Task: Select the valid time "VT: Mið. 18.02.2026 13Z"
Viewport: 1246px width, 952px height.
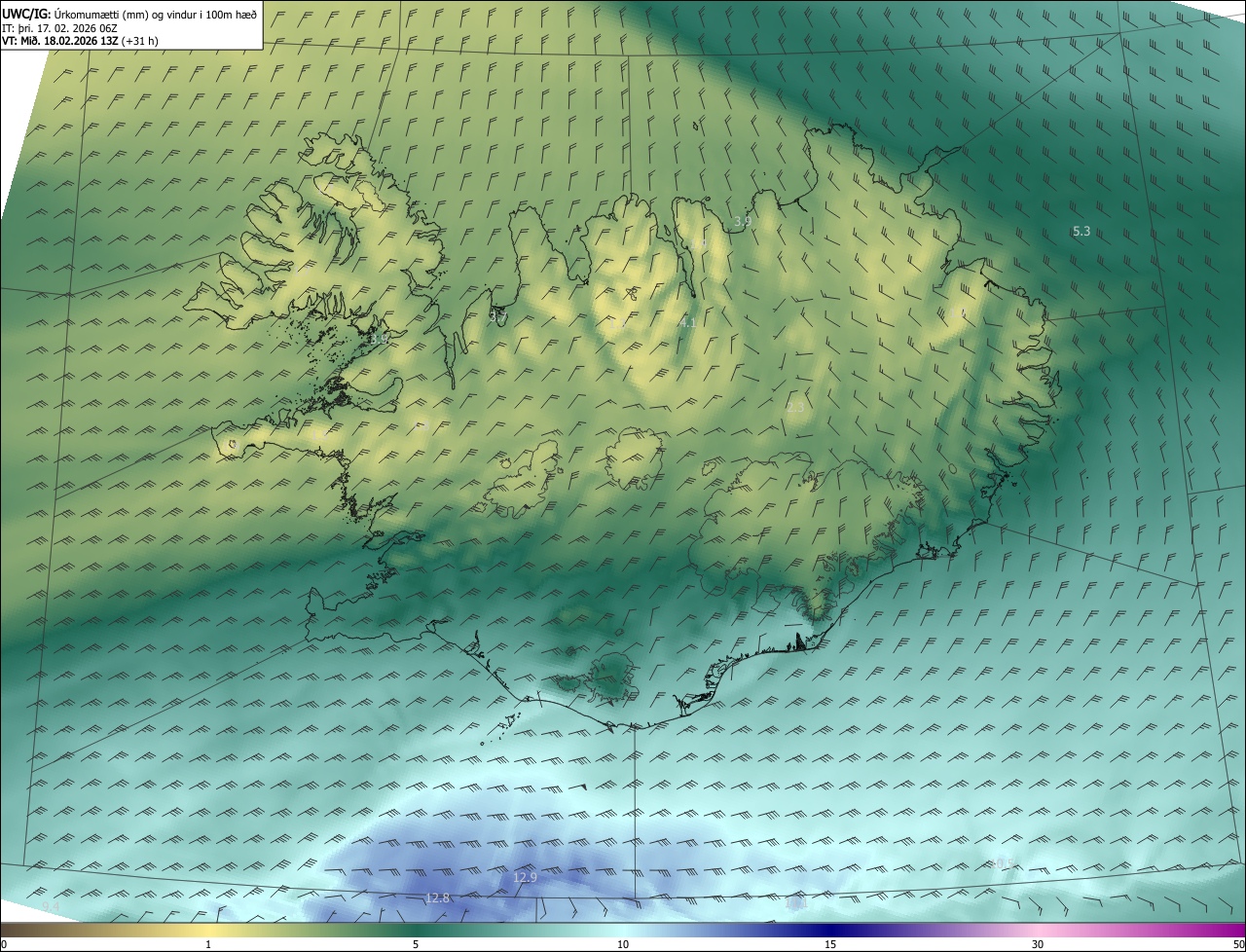Action: click(x=59, y=40)
